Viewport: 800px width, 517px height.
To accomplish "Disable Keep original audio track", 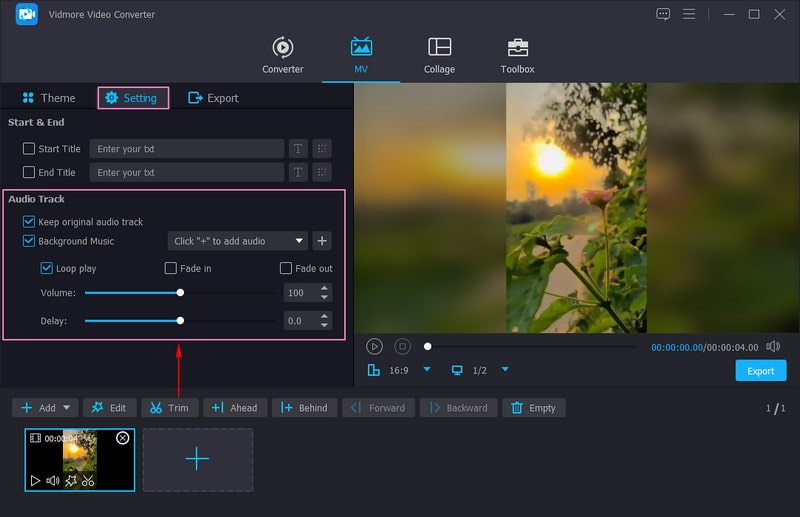I will point(29,222).
